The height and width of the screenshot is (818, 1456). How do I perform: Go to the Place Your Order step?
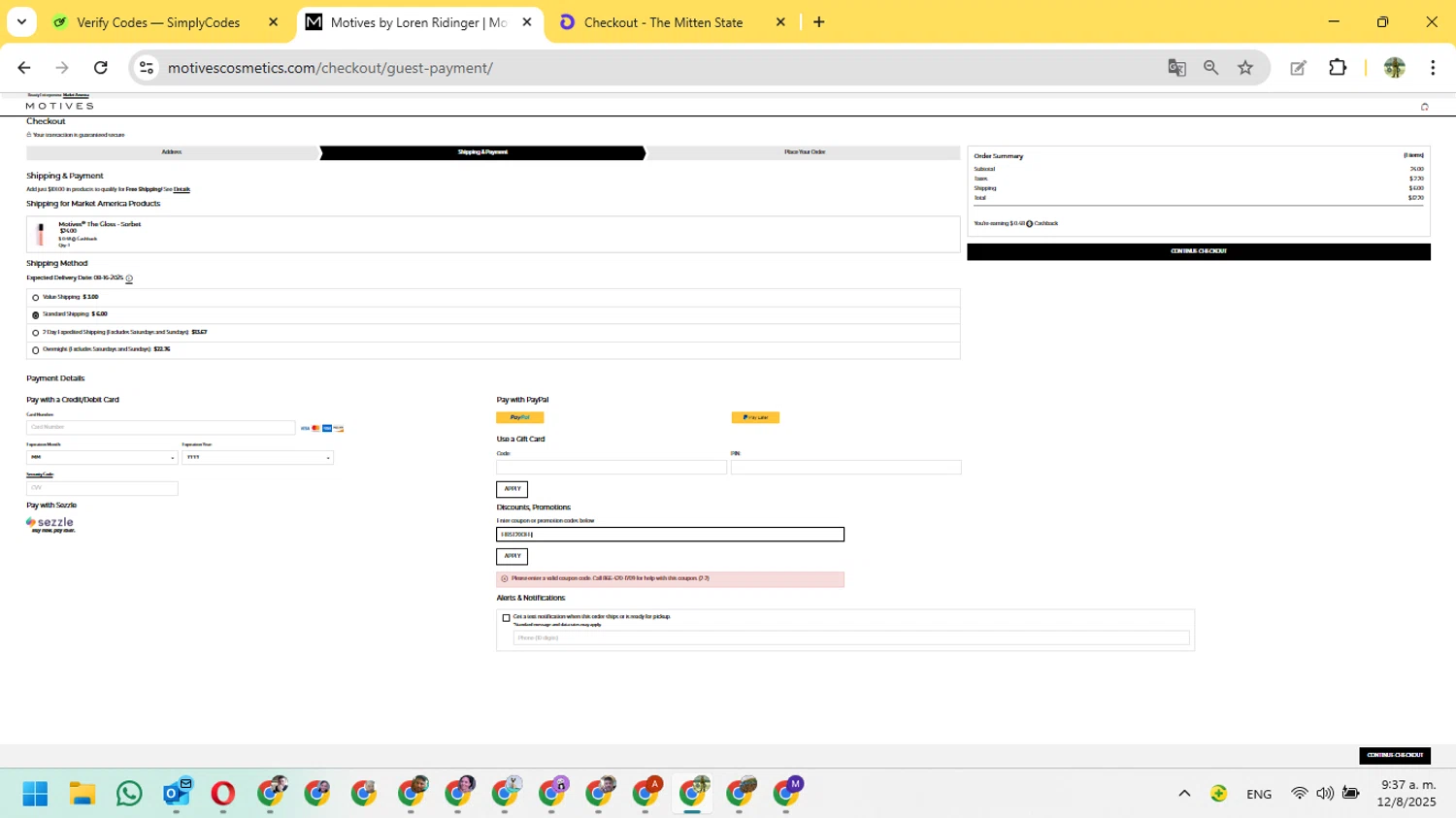coord(805,152)
